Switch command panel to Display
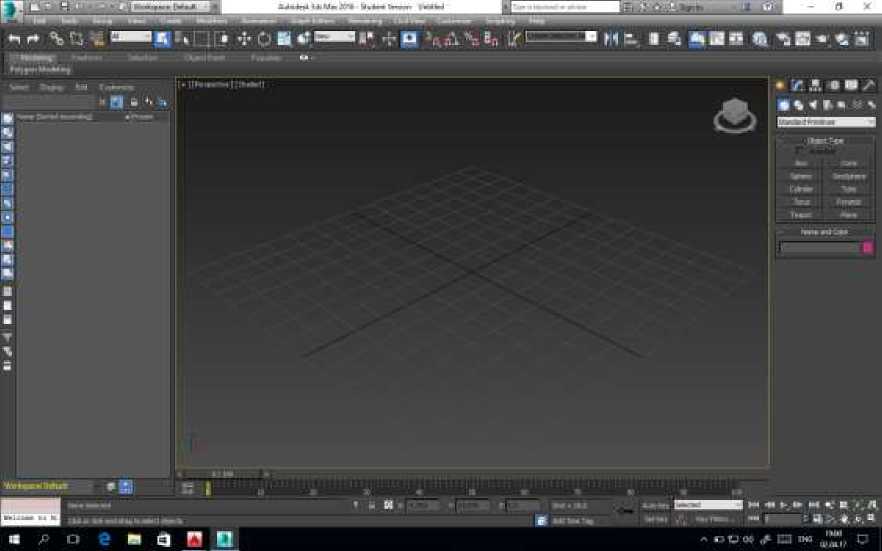The height and width of the screenshot is (551, 882). (852, 85)
